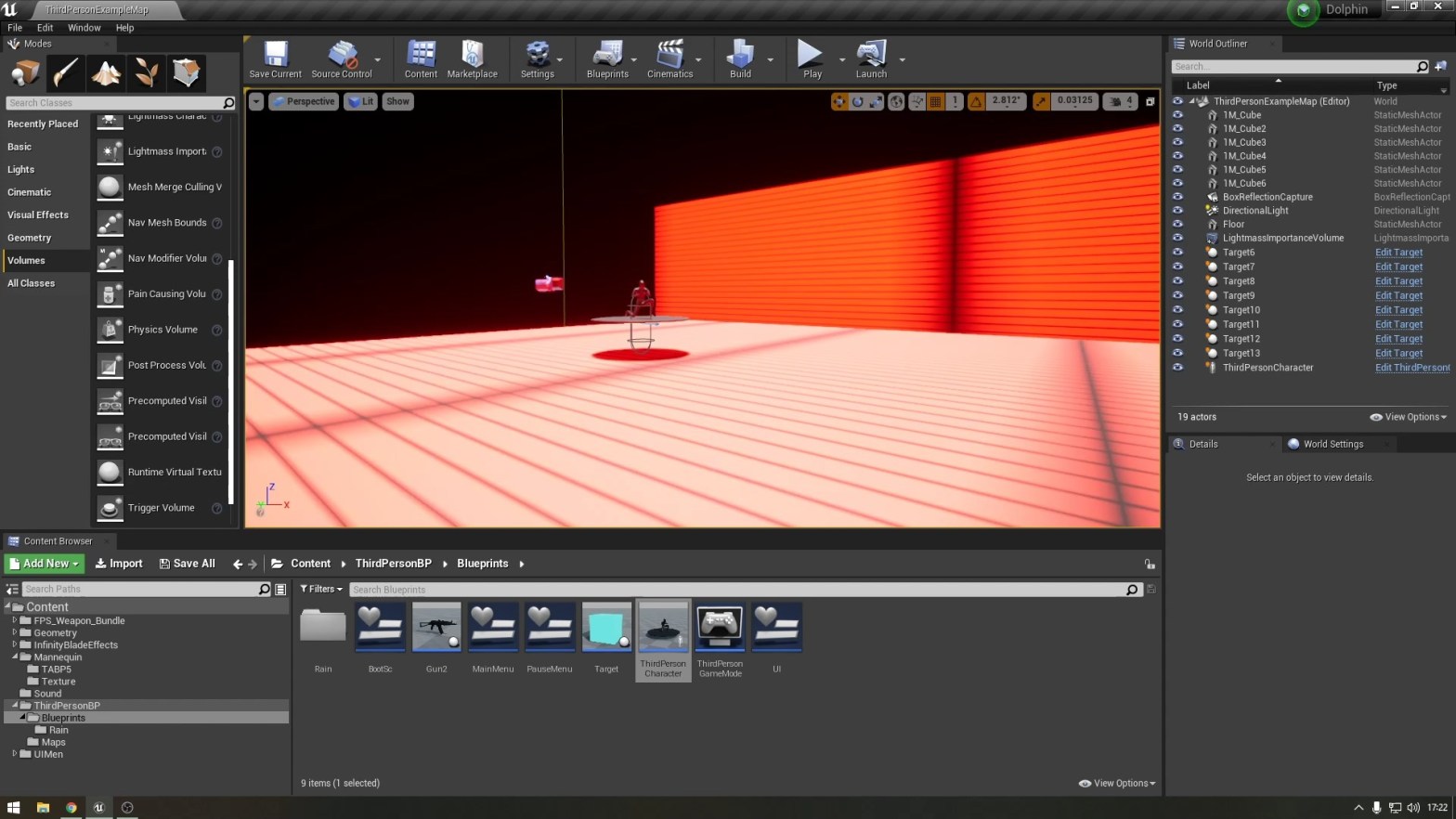
Task: Toggle visibility of Target6 actor
Action: tap(1177, 253)
